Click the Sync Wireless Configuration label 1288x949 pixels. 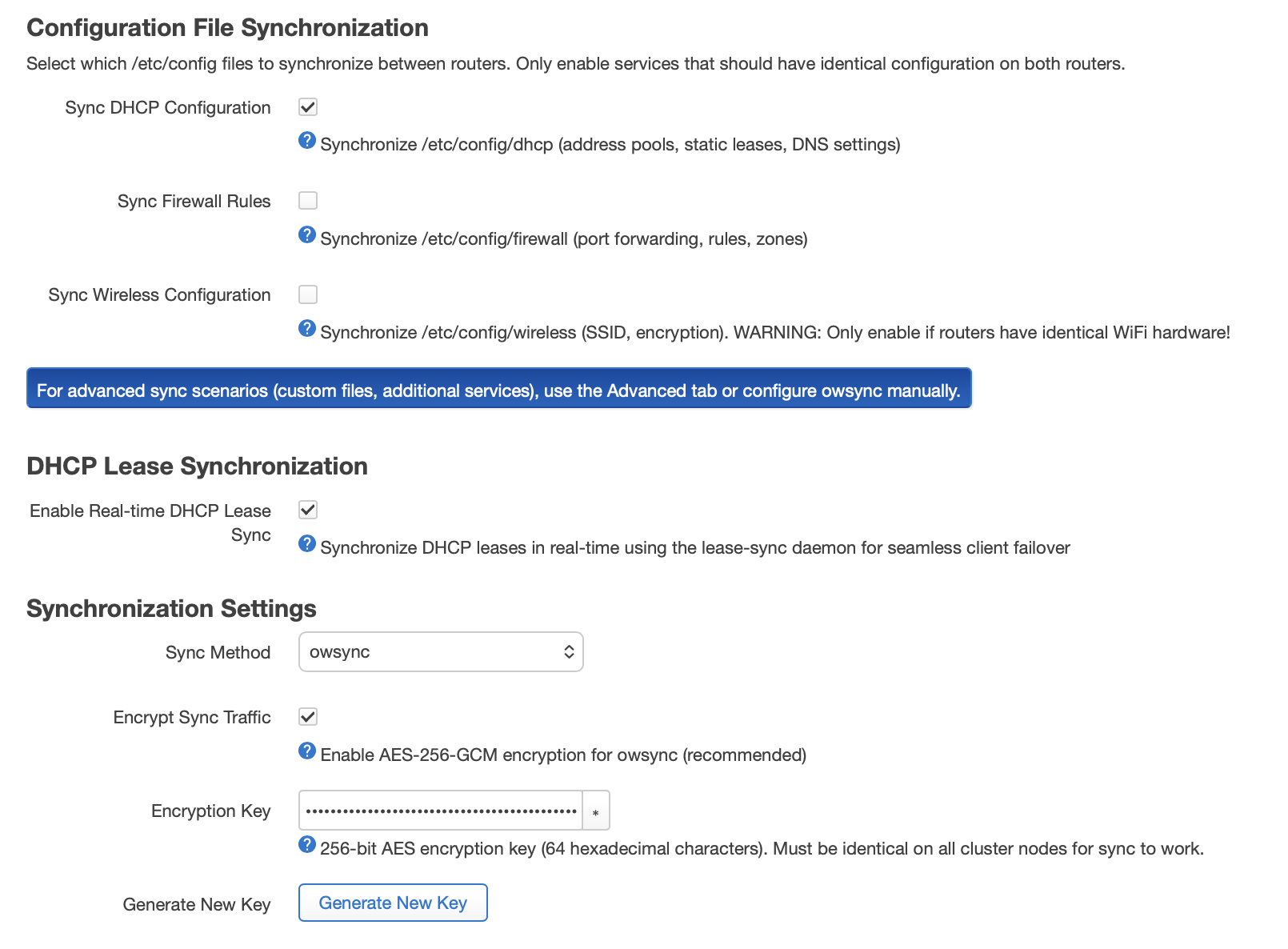point(159,295)
